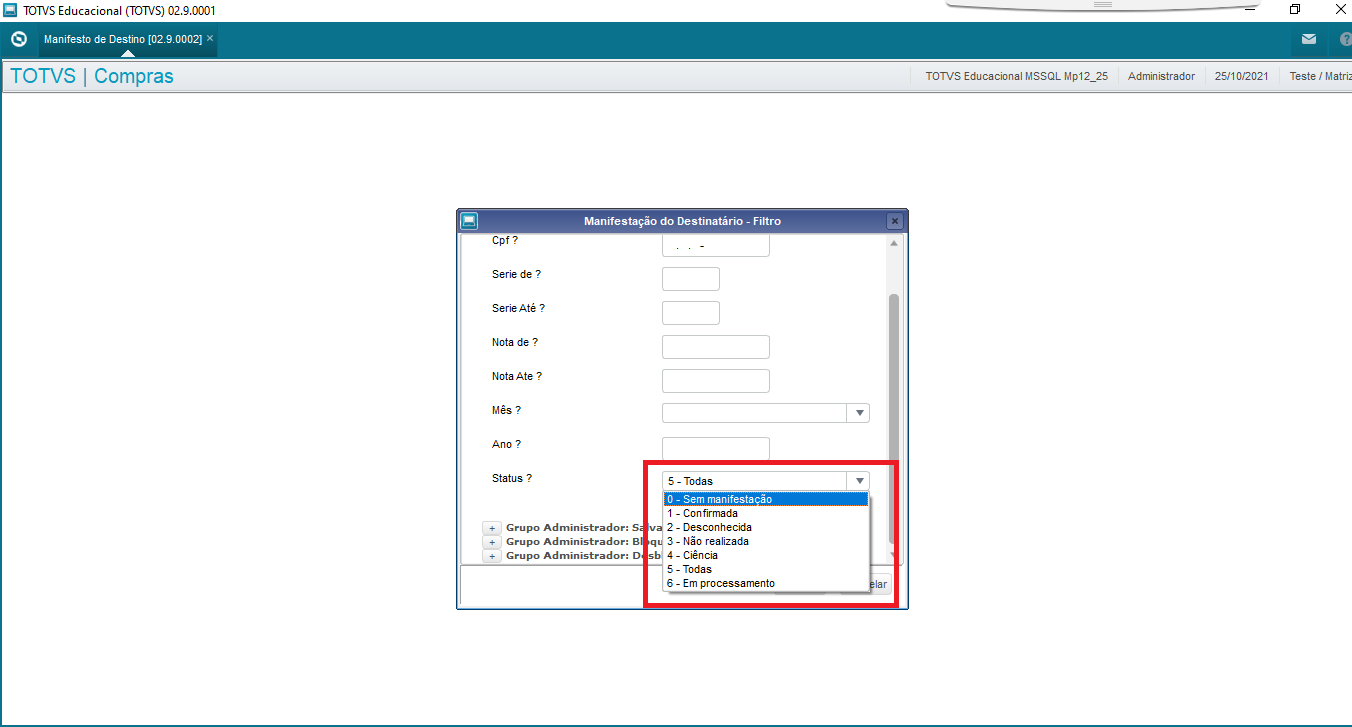Switch to Manifesto de Destino tab
This screenshot has width=1352, height=727.
tap(122, 39)
